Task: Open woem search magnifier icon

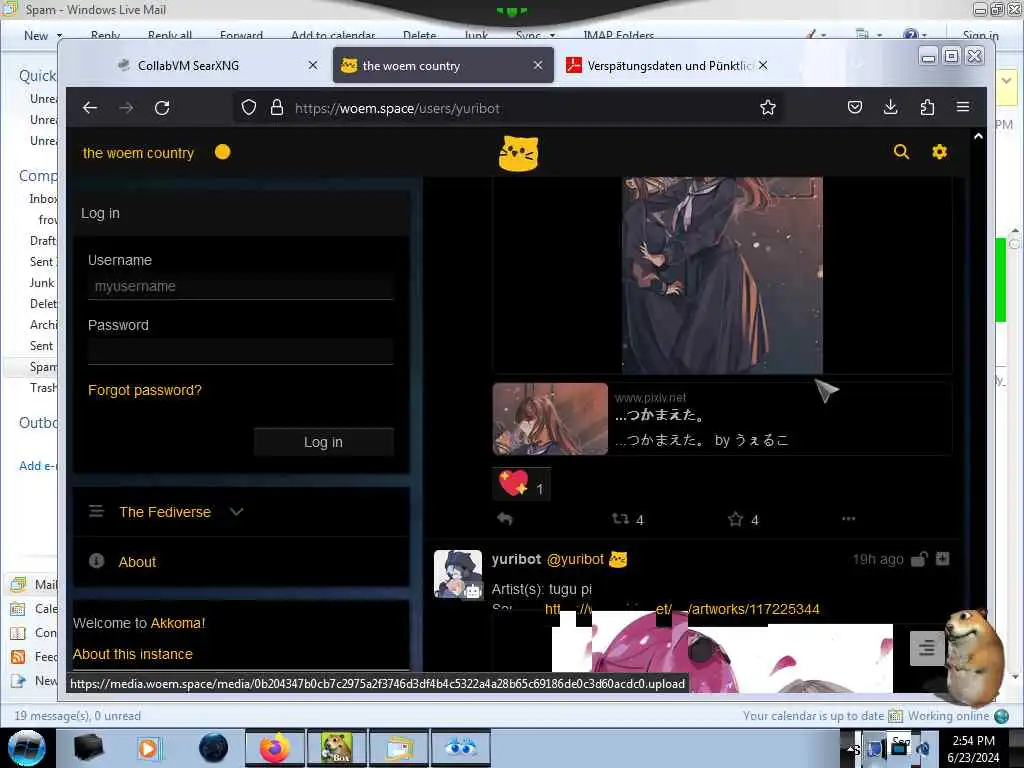Action: pyautogui.click(x=901, y=152)
